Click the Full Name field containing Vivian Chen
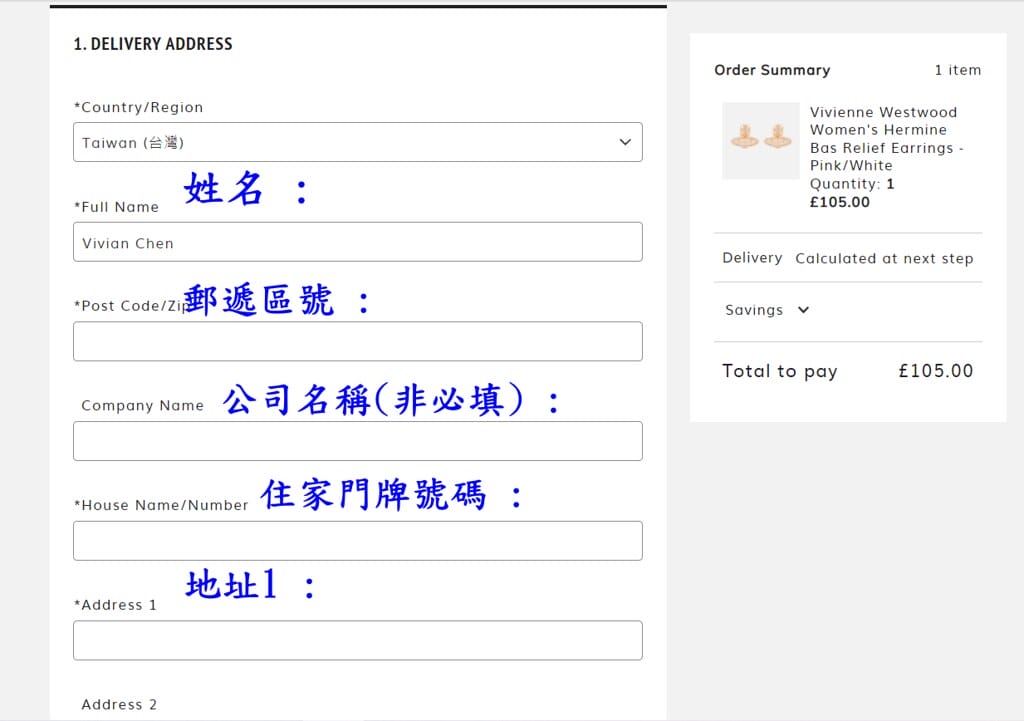1024x721 pixels. click(357, 242)
